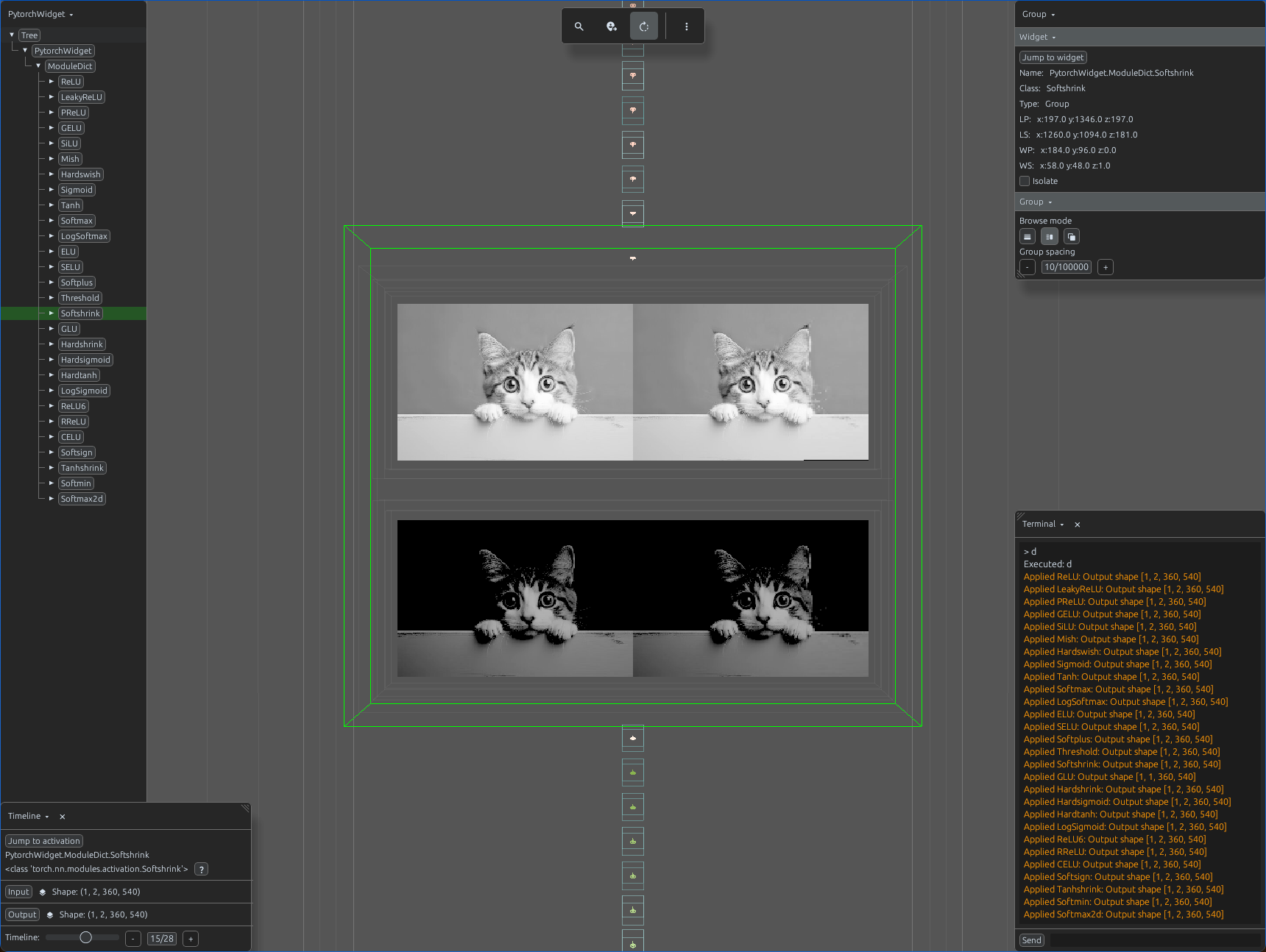Click the Send button in terminal
Viewport: 1266px width, 952px height.
tap(1032, 941)
